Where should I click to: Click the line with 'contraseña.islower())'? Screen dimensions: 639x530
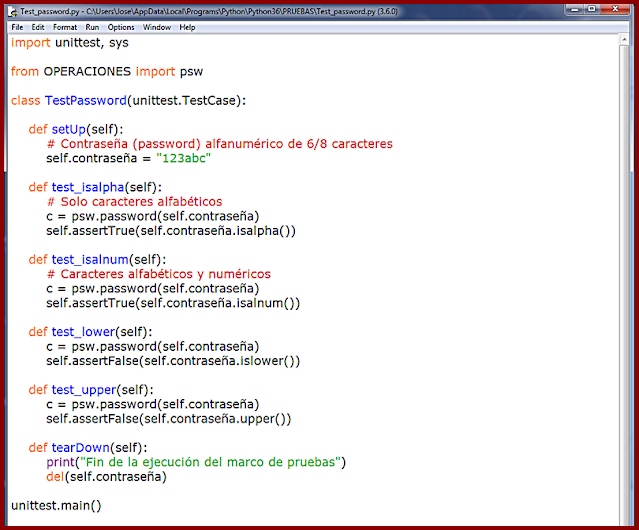coord(173,361)
